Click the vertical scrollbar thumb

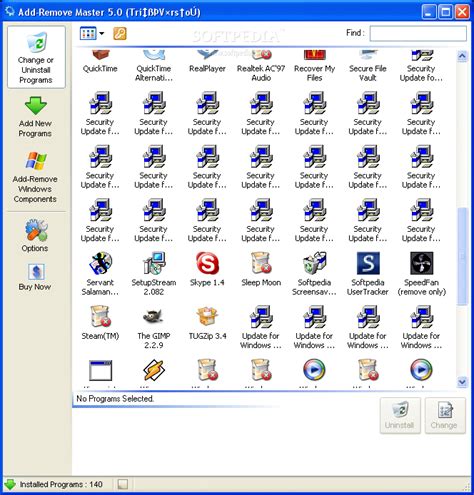coord(462,256)
